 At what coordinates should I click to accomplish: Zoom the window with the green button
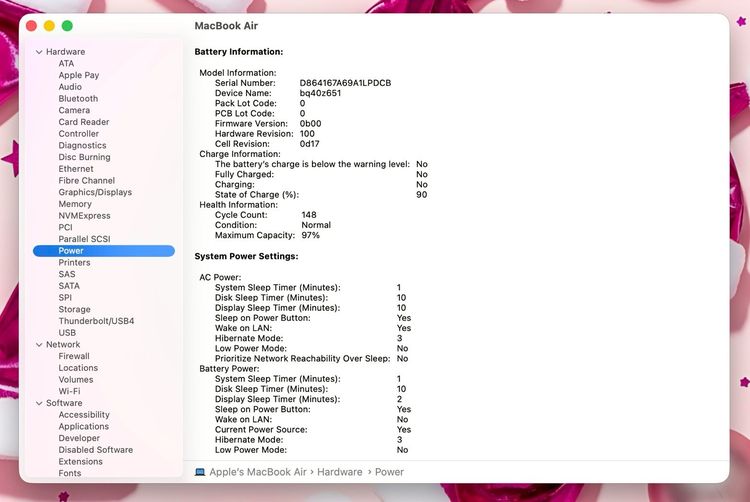coord(67,26)
